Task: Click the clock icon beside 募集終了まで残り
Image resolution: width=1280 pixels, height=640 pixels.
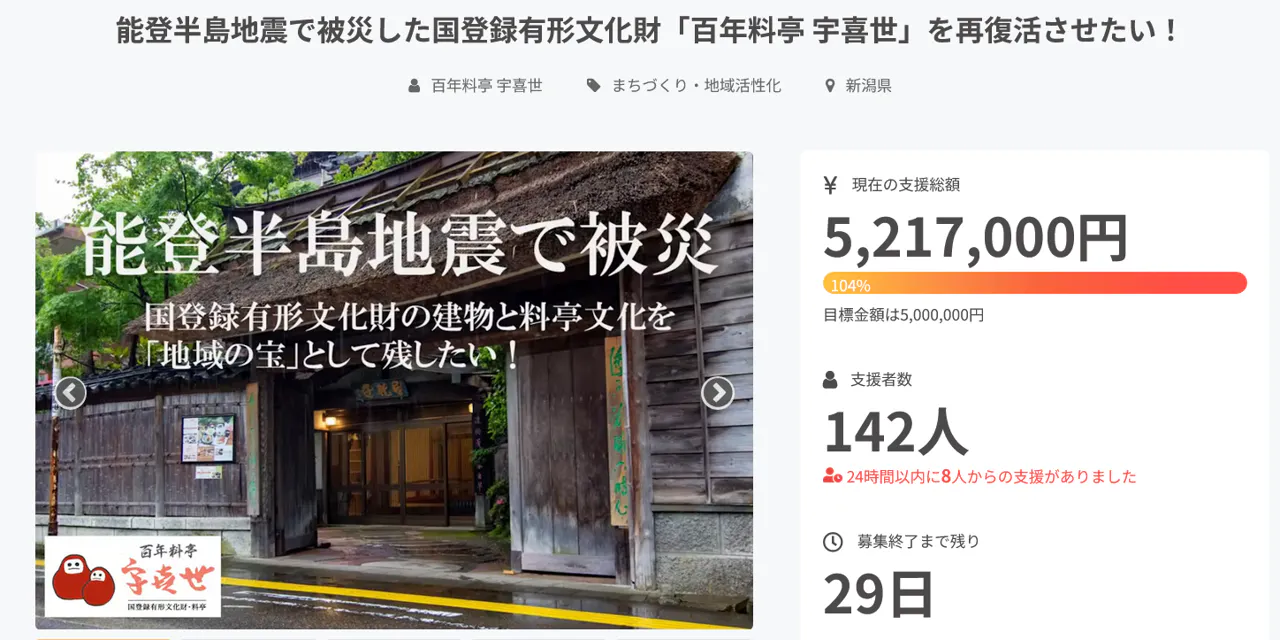Action: click(832, 541)
